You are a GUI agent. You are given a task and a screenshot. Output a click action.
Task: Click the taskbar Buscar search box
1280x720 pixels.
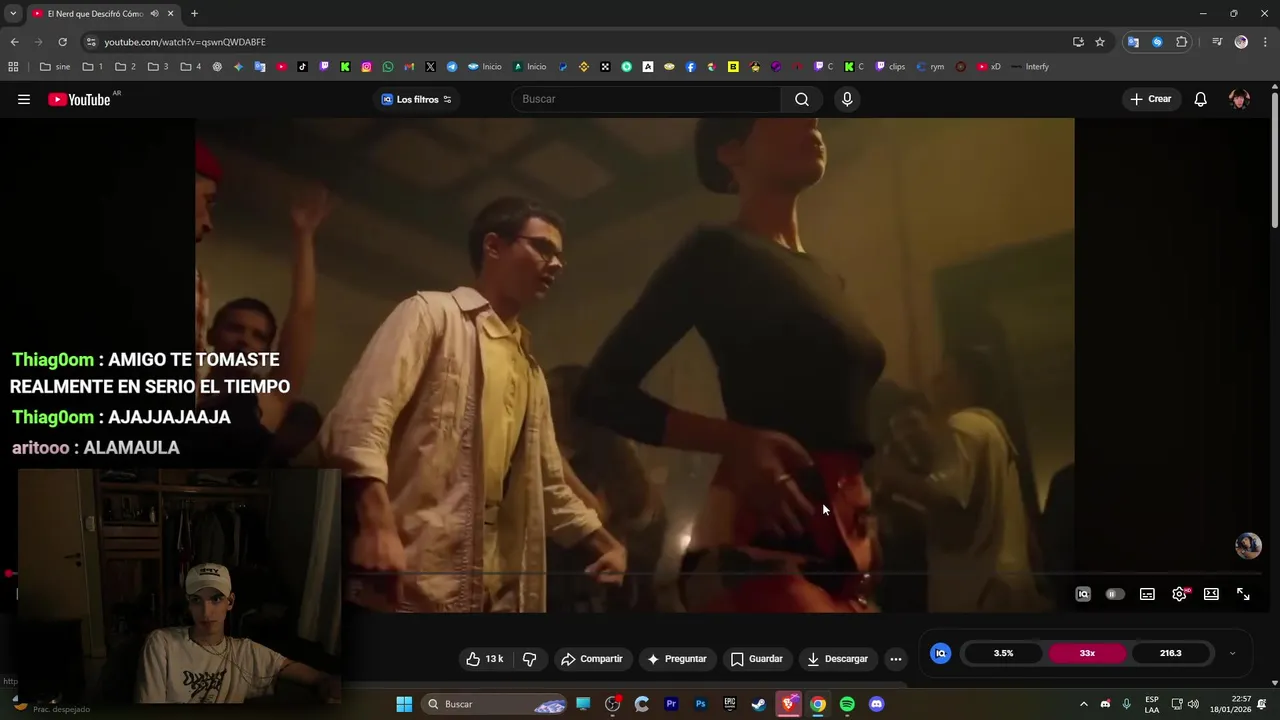[495, 704]
